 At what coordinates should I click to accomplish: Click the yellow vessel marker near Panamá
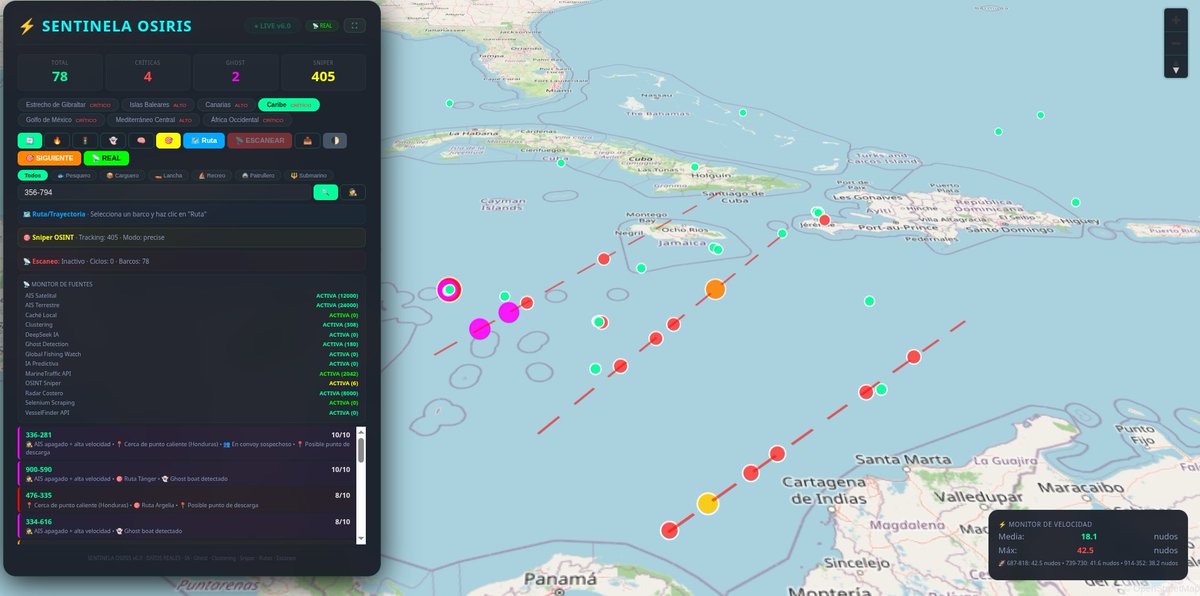(x=708, y=504)
